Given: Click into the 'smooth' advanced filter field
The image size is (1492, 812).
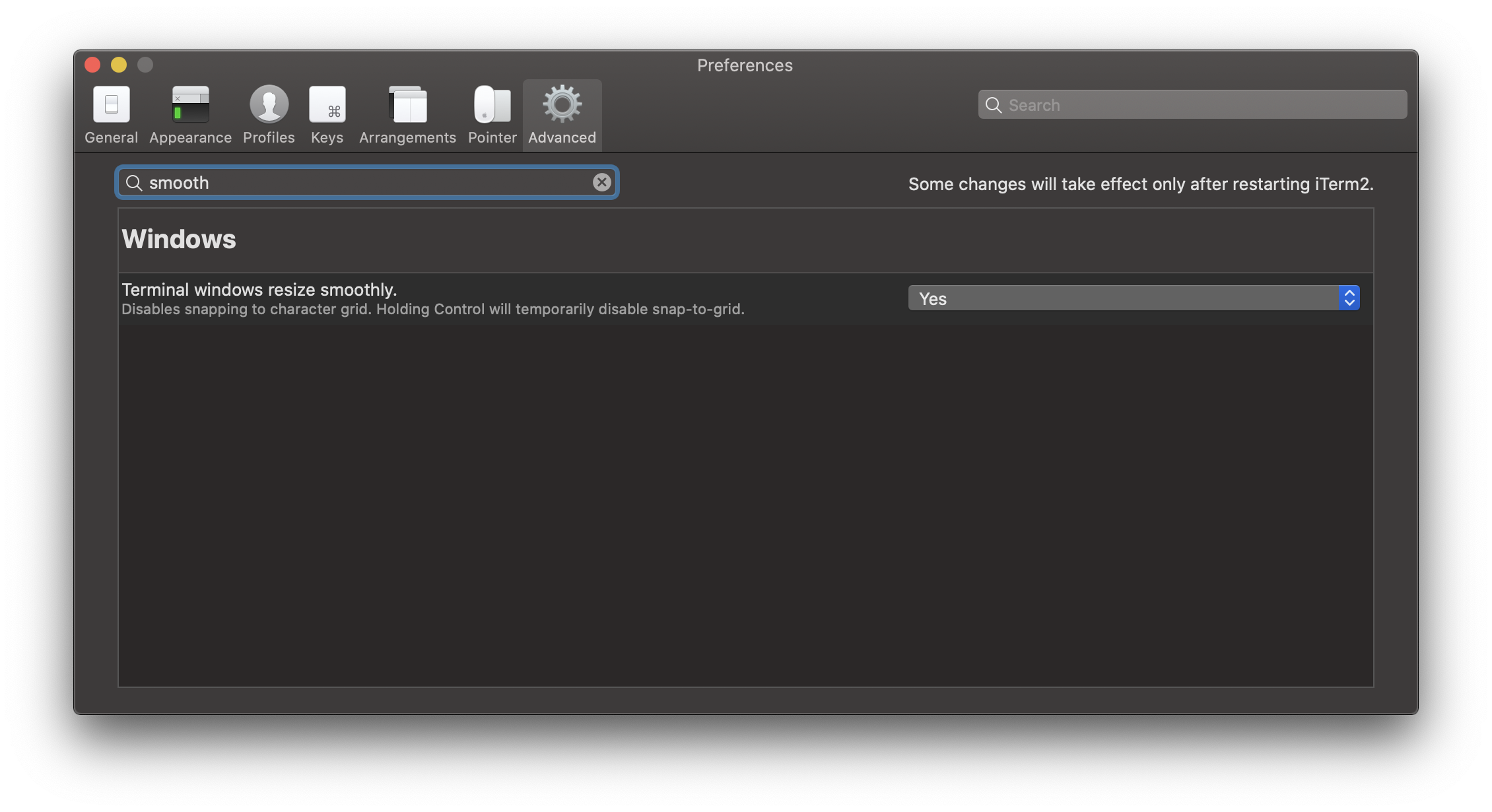Looking at the screenshot, I should tap(367, 183).
